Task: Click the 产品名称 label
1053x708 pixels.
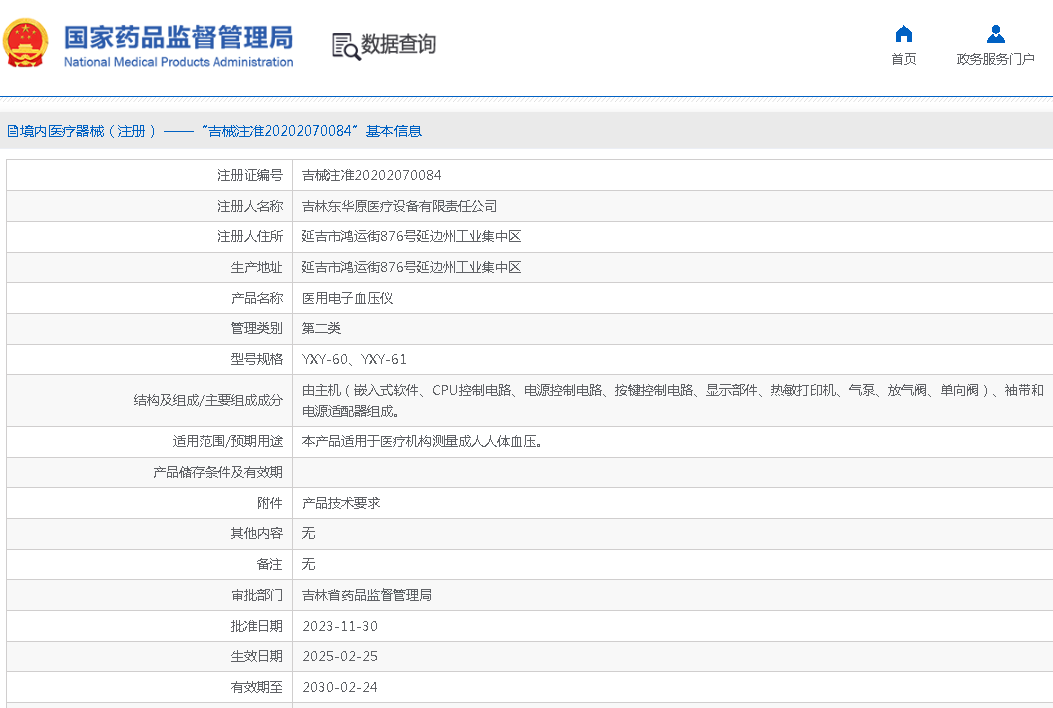Action: point(257,298)
